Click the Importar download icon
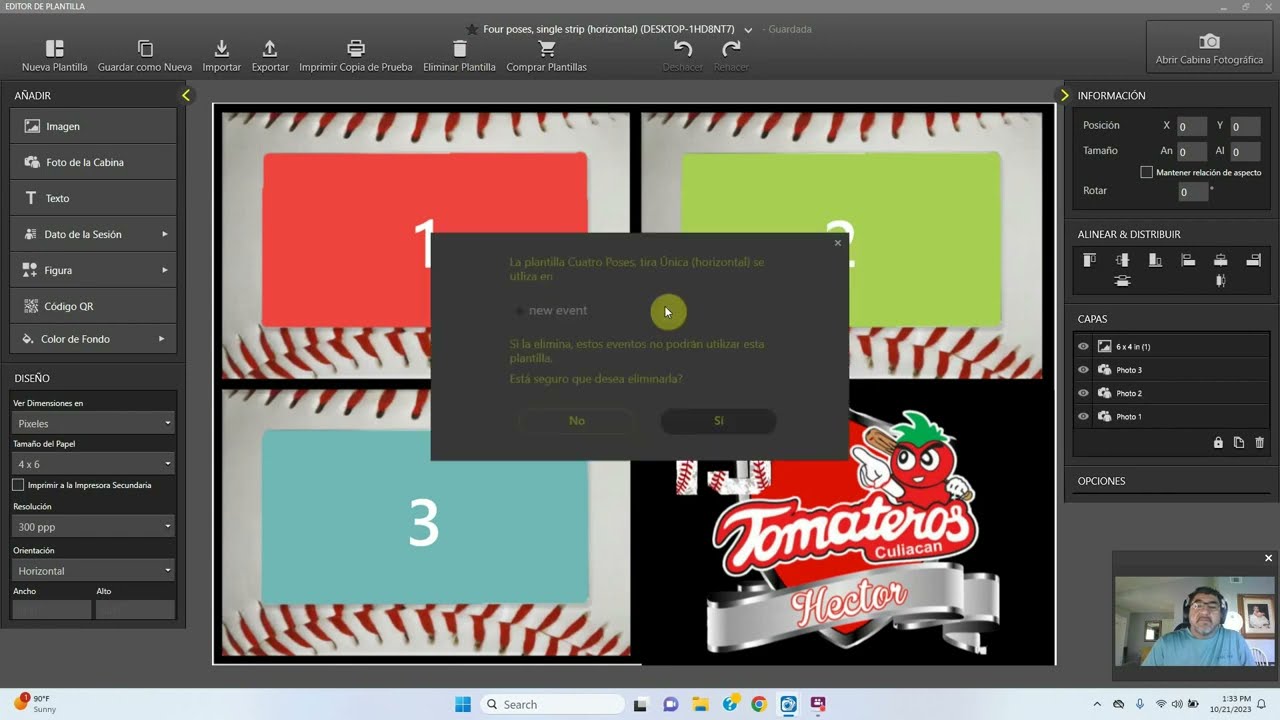The height and width of the screenshot is (720, 1280). coord(222,48)
